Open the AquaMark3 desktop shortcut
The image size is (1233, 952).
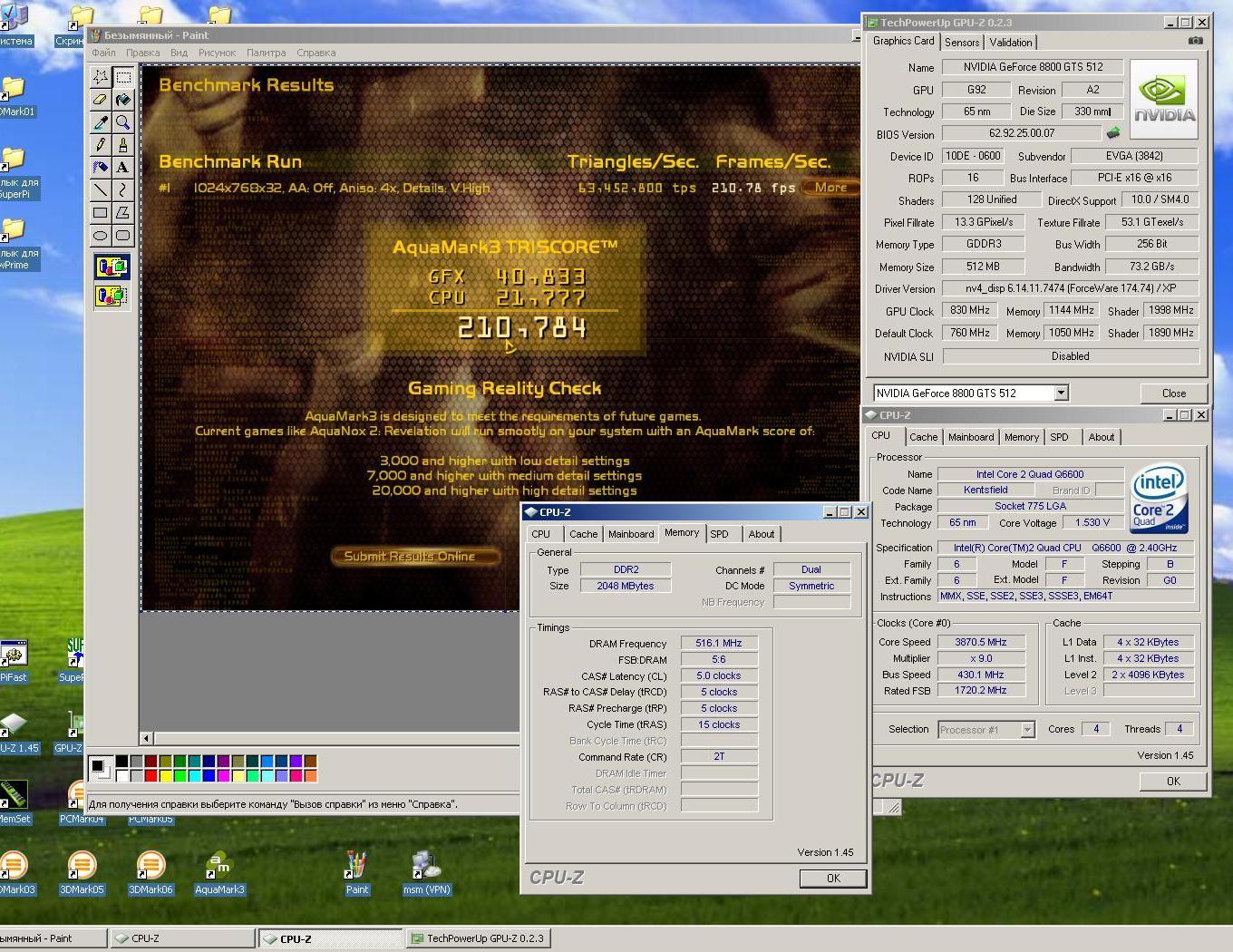click(x=219, y=874)
